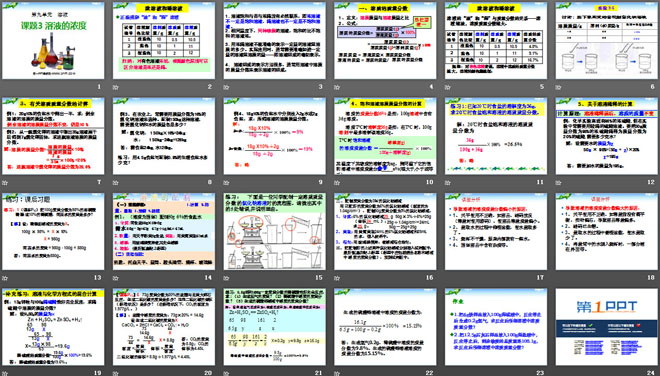Play transition using star under slide 14
The height and width of the screenshot is (376, 660).
(x=115, y=278)
